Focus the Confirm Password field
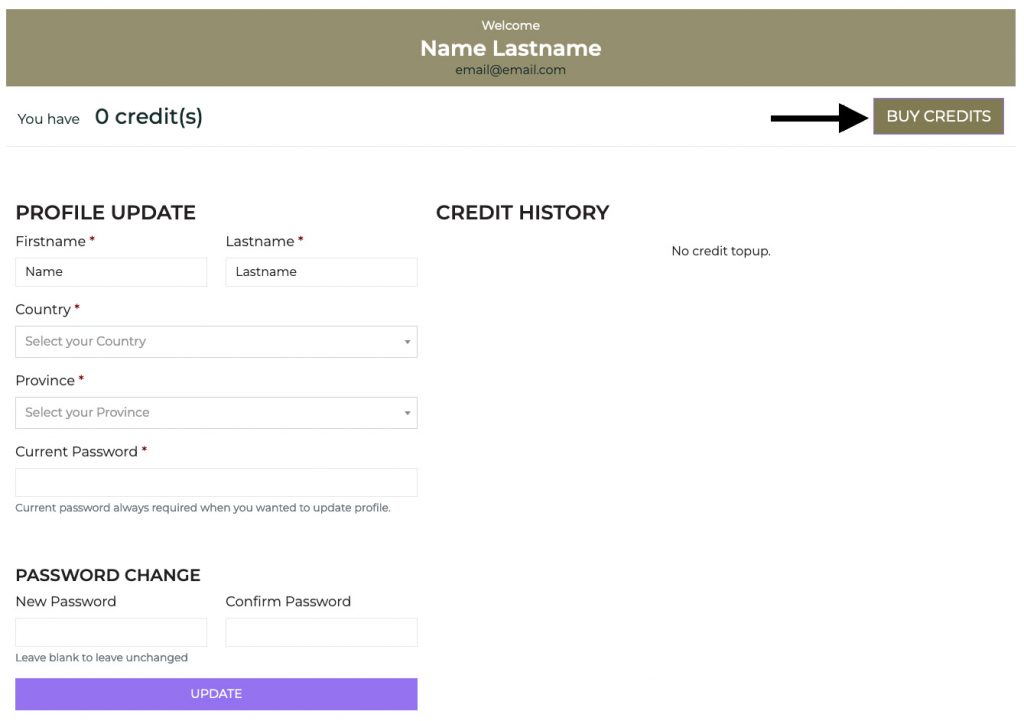1024x721 pixels. point(321,632)
